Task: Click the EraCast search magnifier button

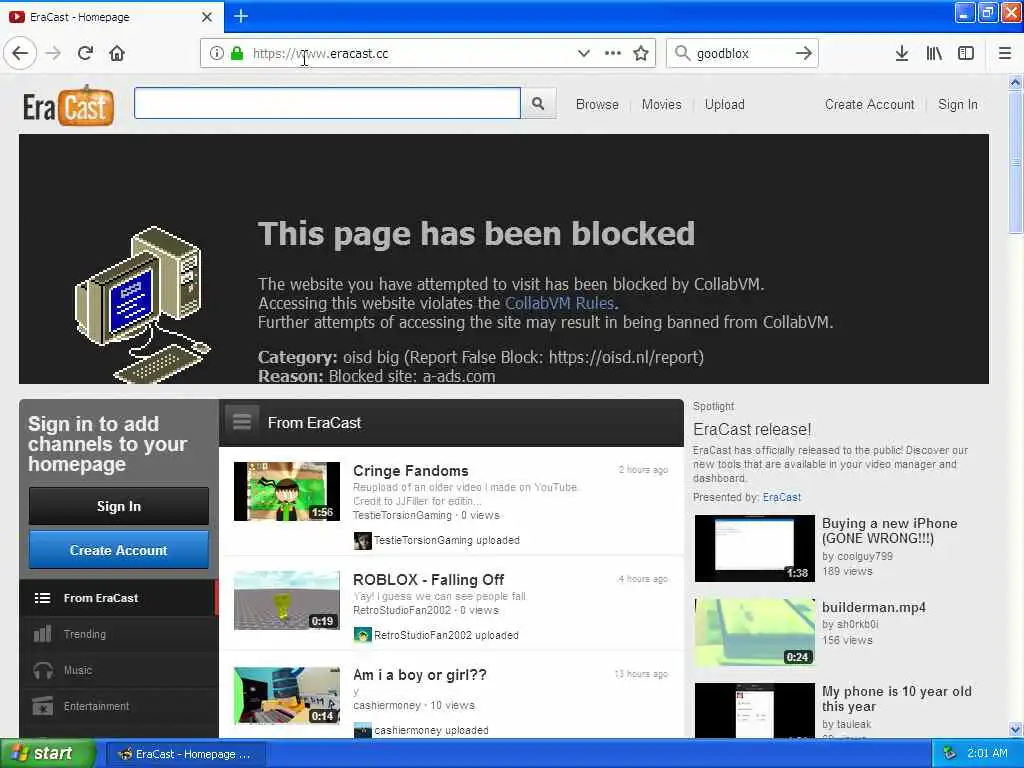Action: click(x=538, y=103)
